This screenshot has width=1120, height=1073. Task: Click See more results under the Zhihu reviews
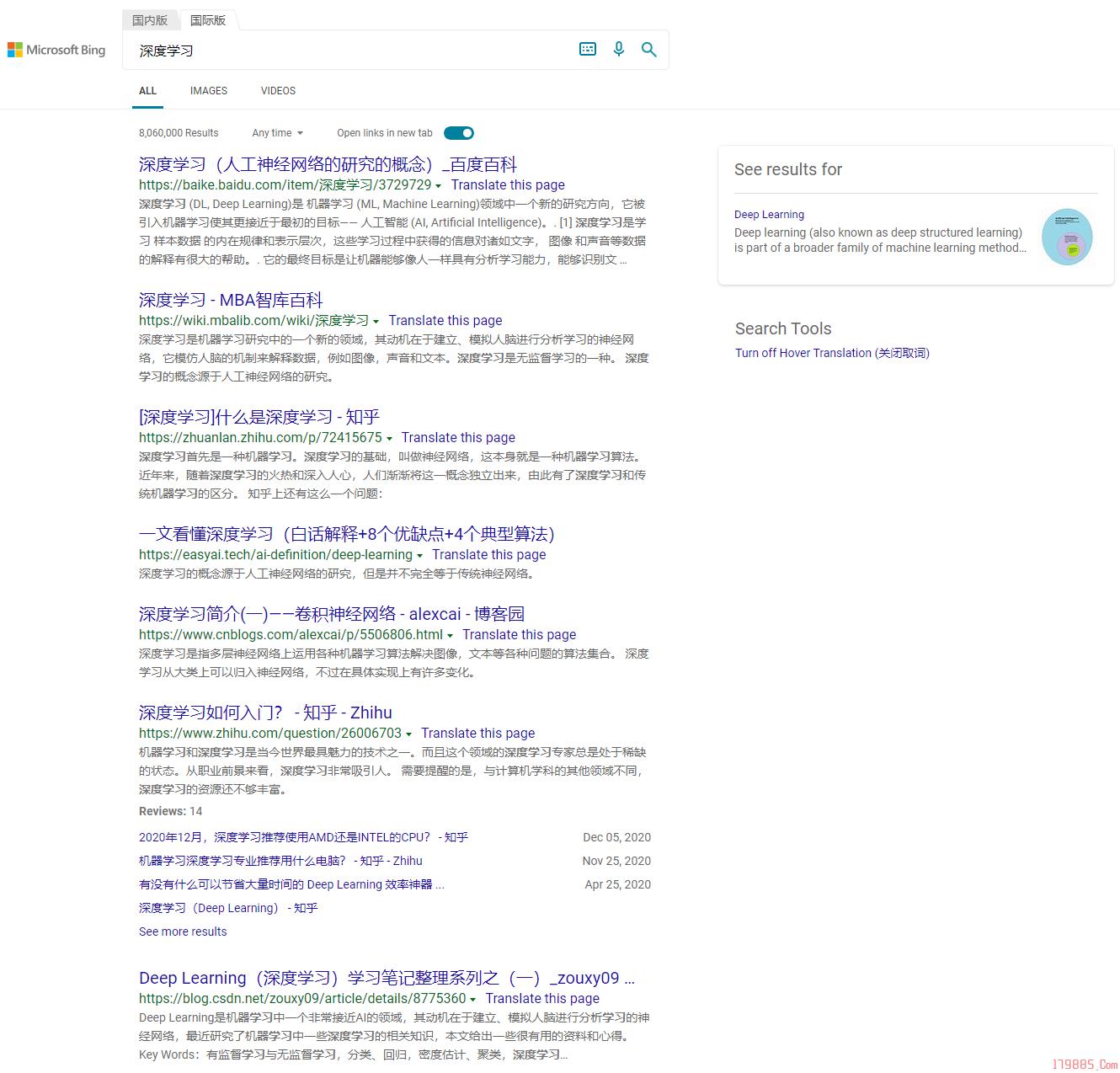182,931
